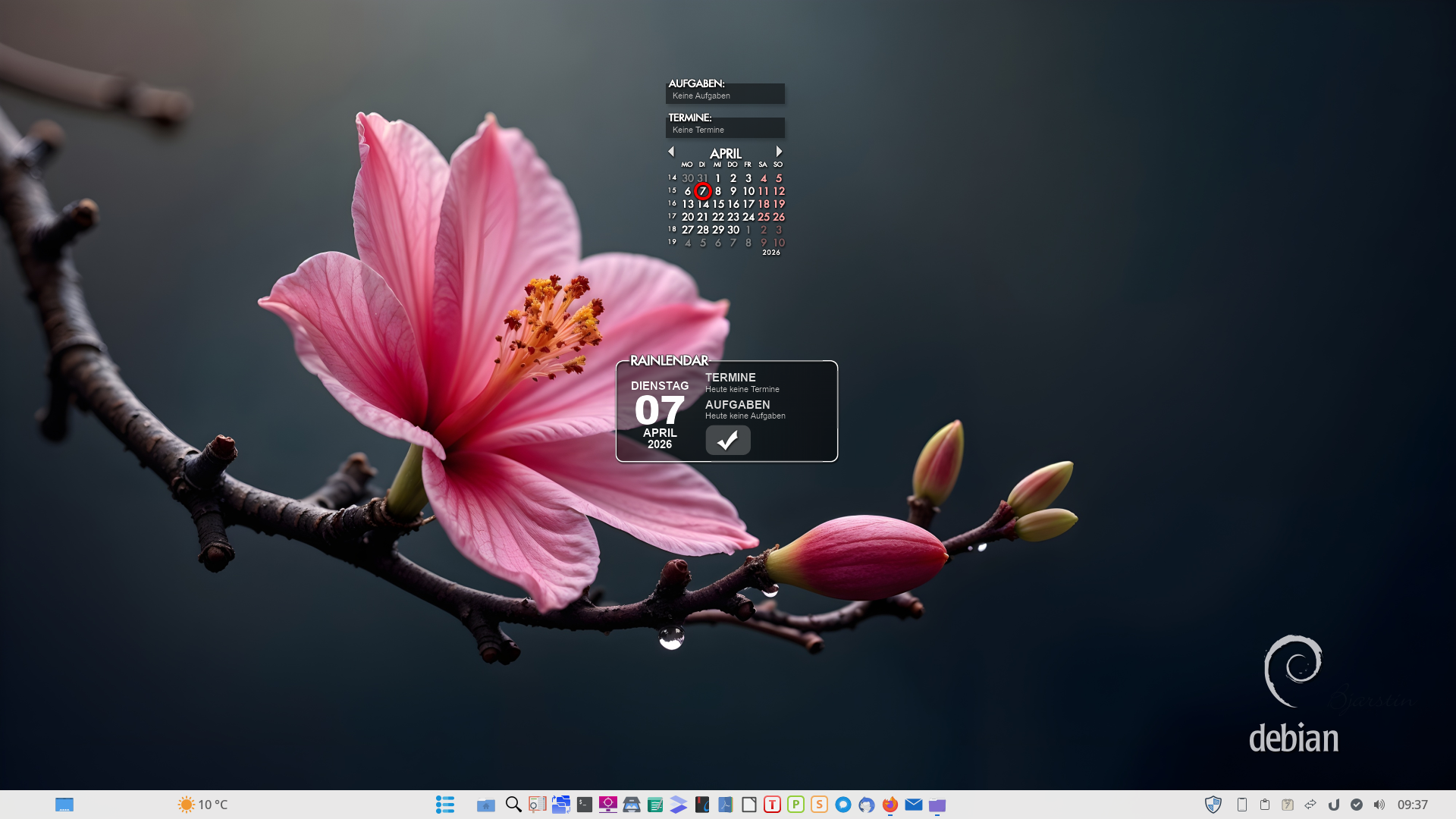
Task: Launch the red T office application
Action: (772, 805)
